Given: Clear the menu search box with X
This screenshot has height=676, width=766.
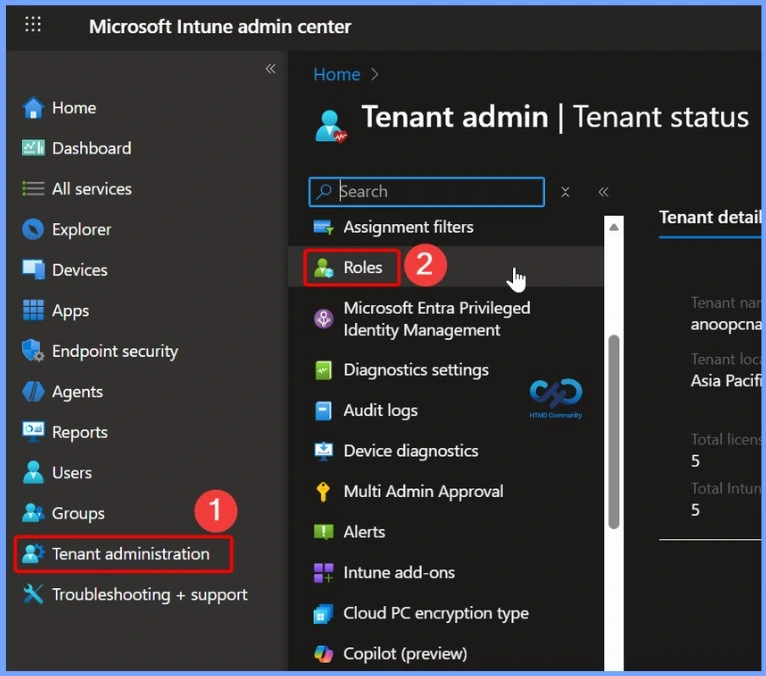Looking at the screenshot, I should [x=565, y=192].
